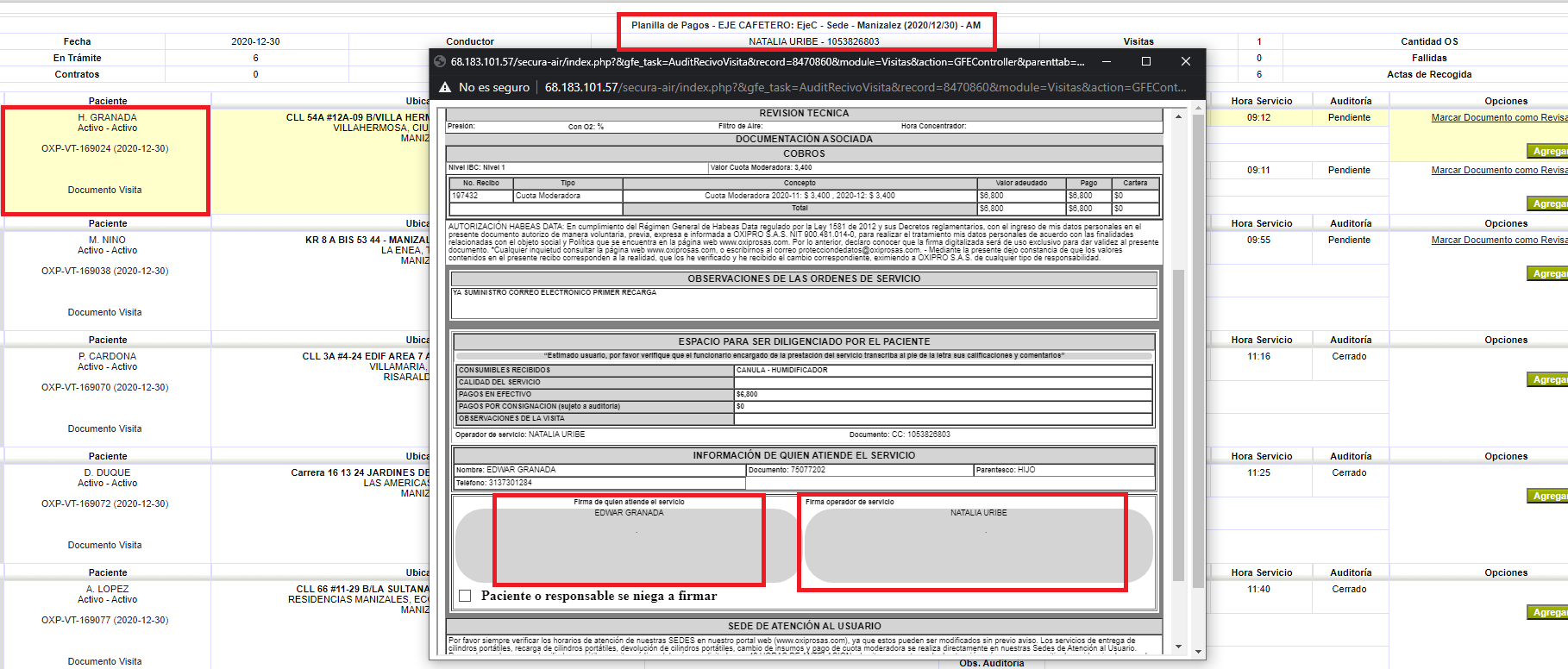Click receipt number 197432 cell
1568x669 pixels.
click(481, 196)
